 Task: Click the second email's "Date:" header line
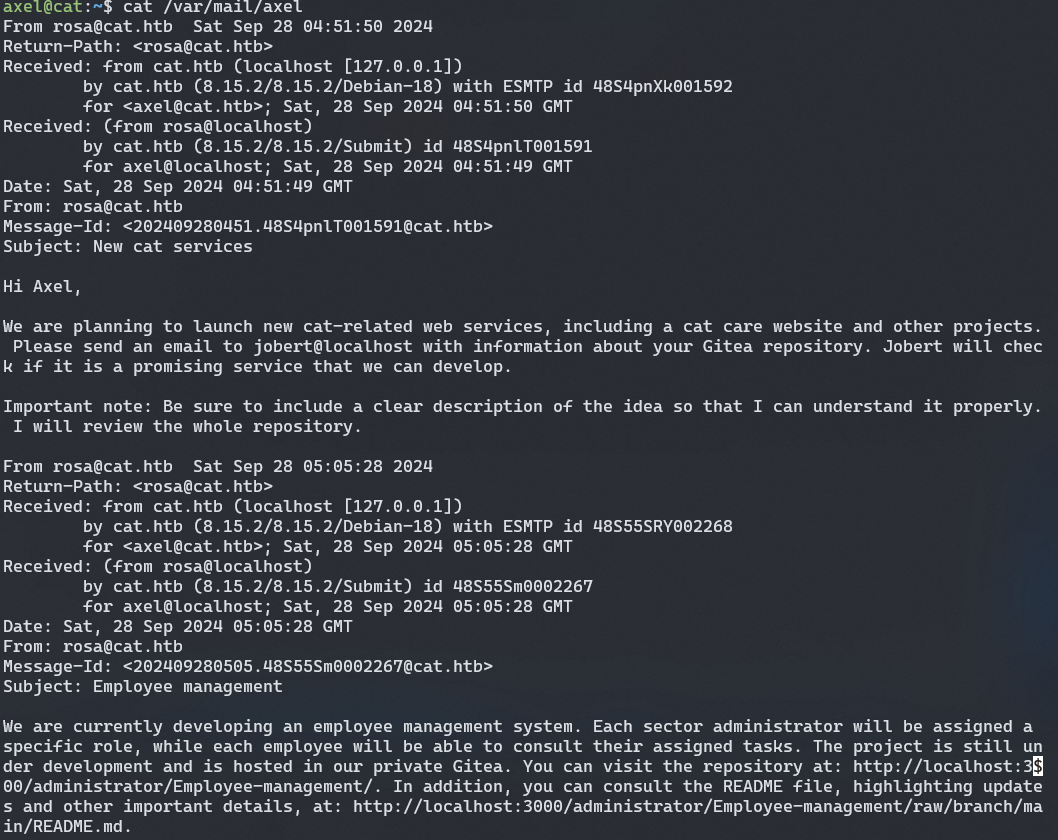coord(178,626)
